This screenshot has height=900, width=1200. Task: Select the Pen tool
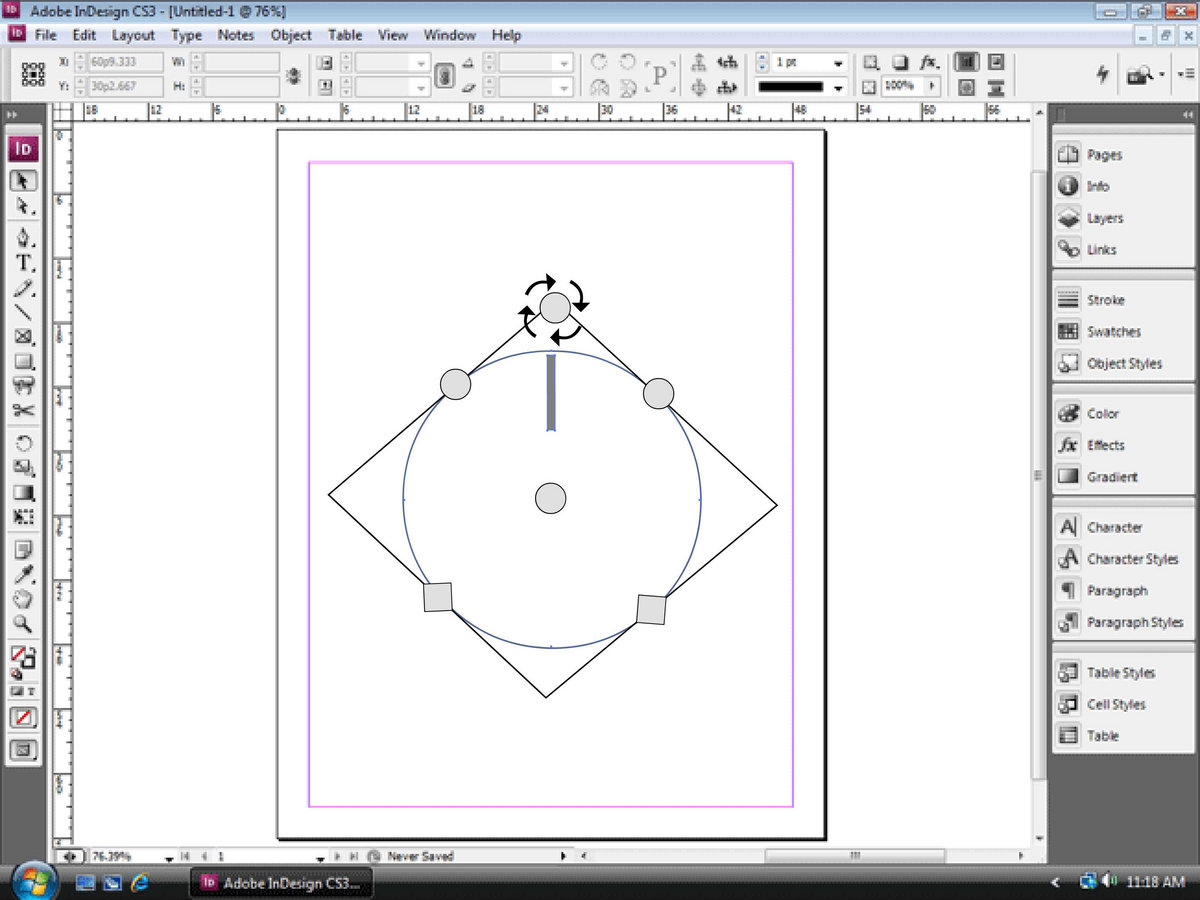pyautogui.click(x=24, y=238)
